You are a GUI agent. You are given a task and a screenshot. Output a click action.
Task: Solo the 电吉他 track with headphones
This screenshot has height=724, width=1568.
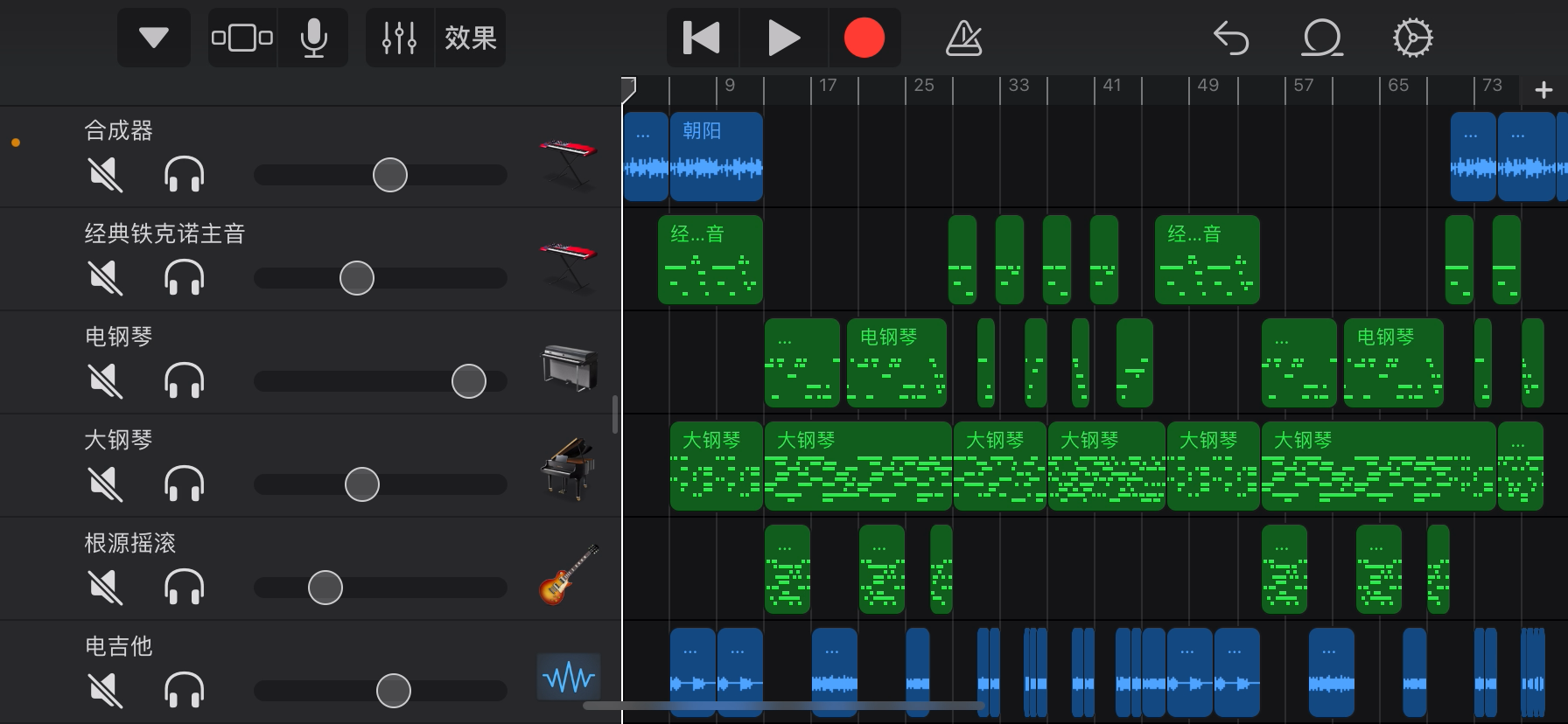185,691
